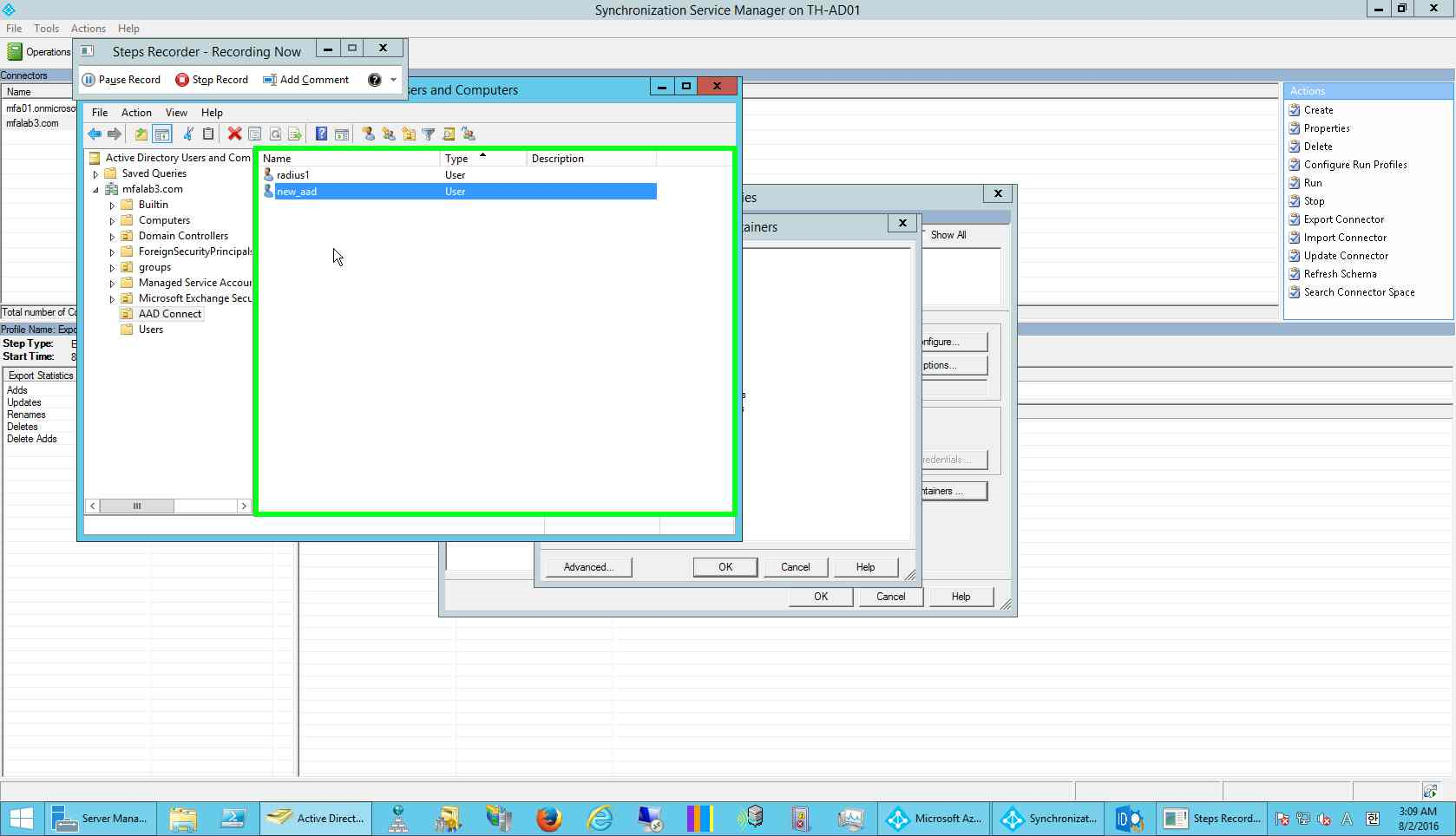Sort list by the Name column header

coord(350,159)
